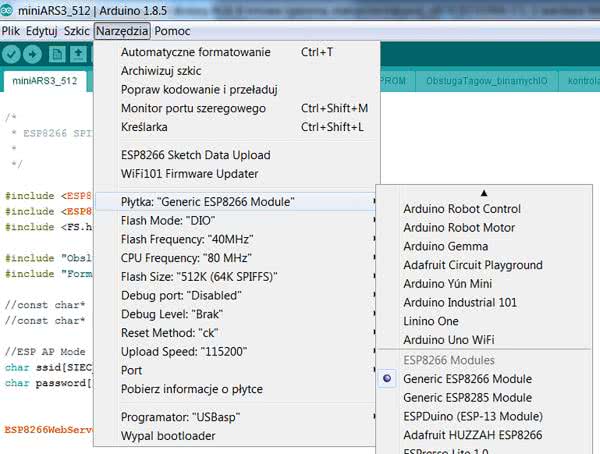This screenshot has width=600, height=454.
Task: Click the Verify sketch checkmark icon
Action: click(13, 52)
